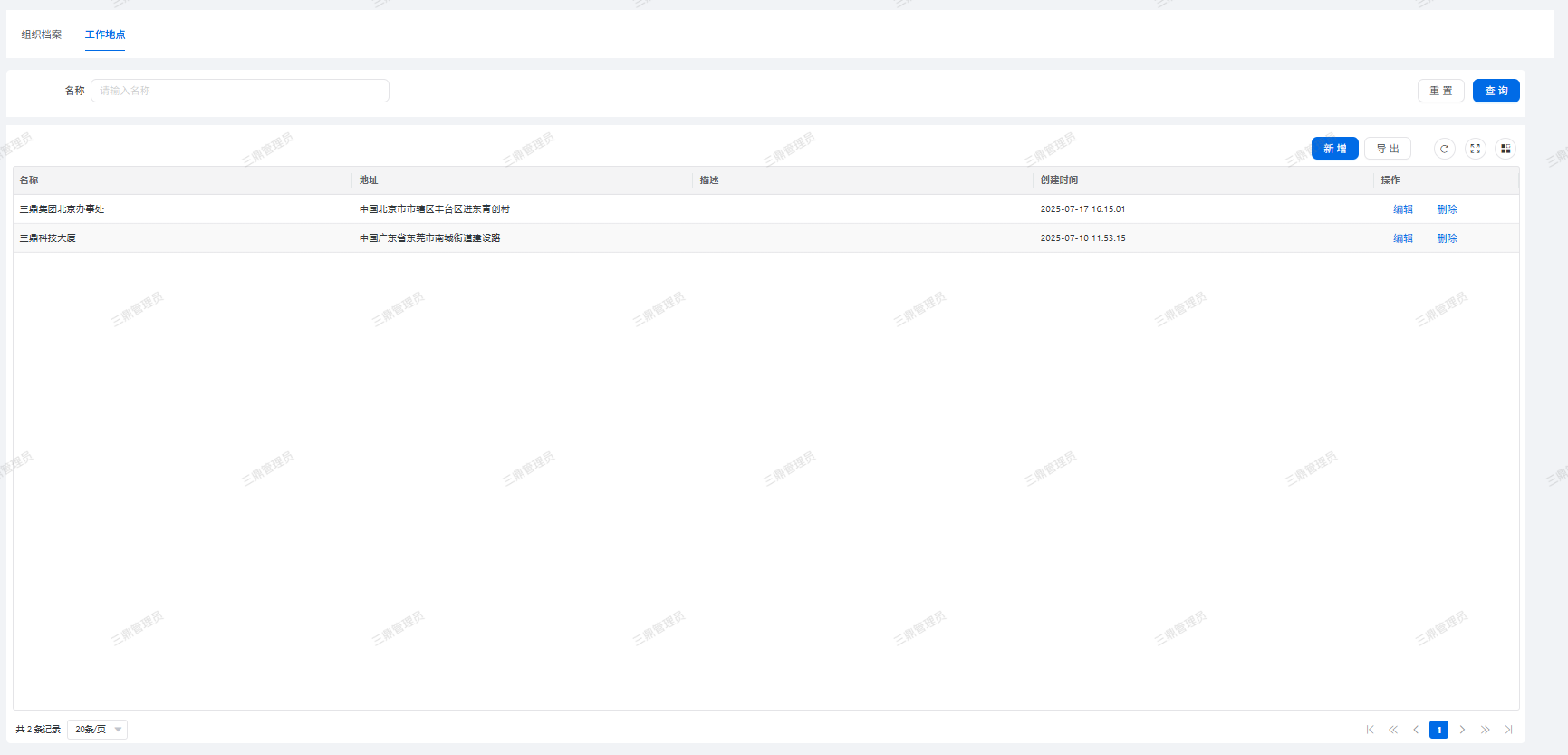
Task: Select the 工作地点 tab
Action: (105, 34)
